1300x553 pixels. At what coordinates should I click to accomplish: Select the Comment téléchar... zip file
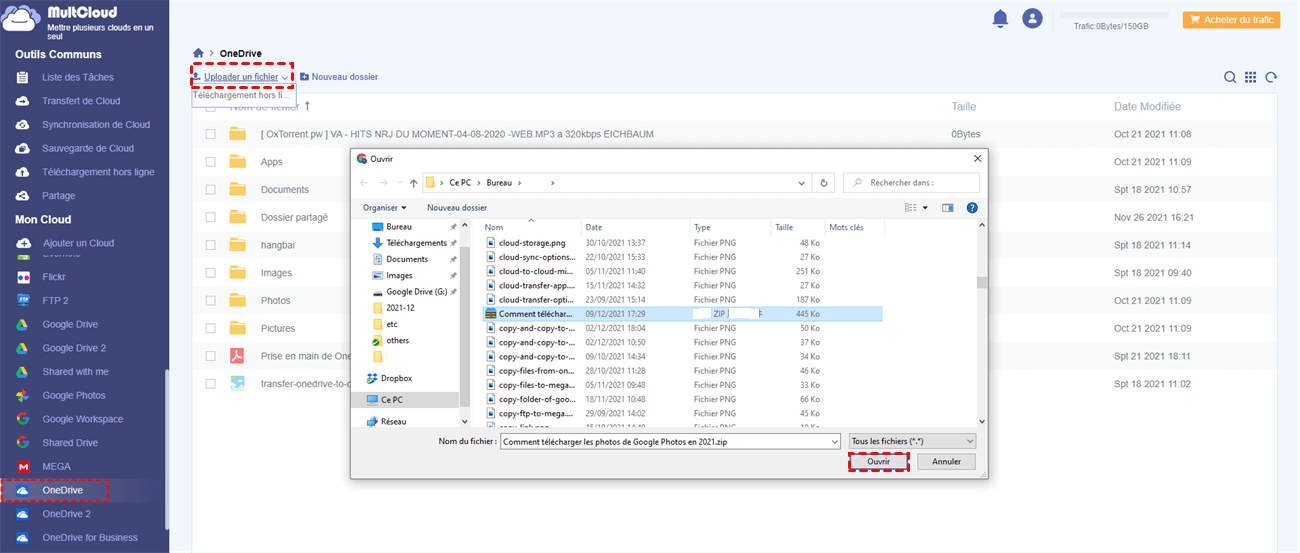682,314
